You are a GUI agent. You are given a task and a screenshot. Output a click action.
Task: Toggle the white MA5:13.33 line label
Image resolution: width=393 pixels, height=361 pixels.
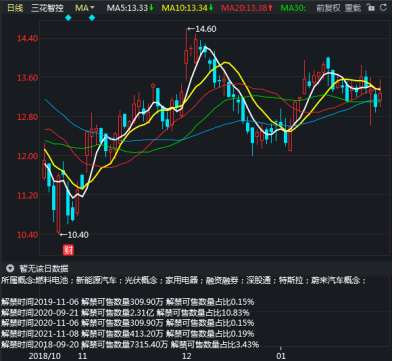[x=130, y=8]
